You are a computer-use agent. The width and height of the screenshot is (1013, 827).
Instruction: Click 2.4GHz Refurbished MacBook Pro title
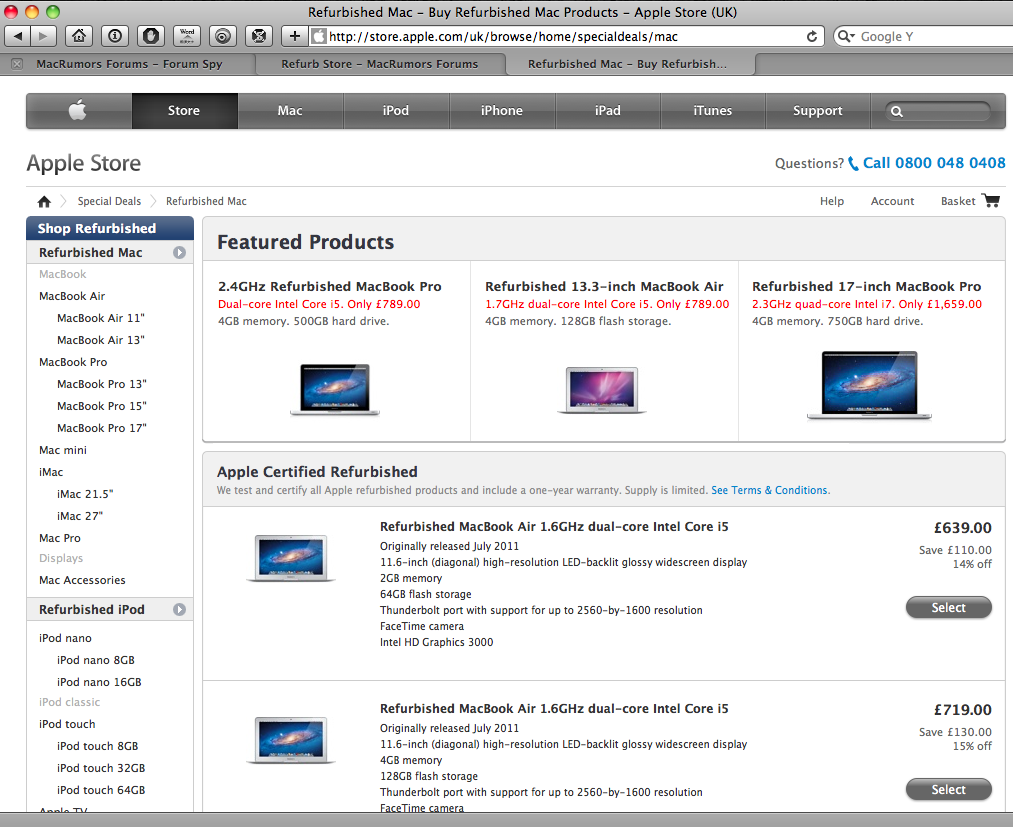click(330, 286)
